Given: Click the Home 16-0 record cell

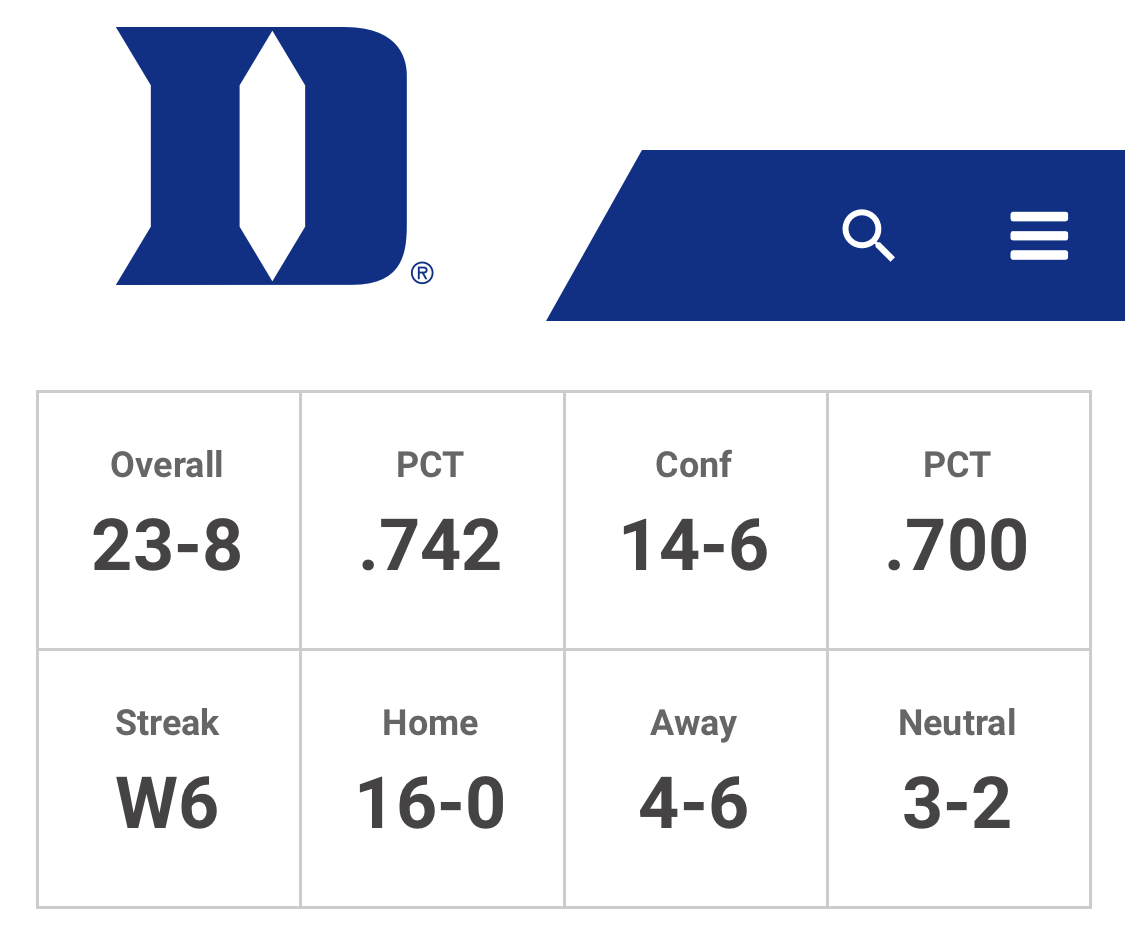Looking at the screenshot, I should coord(432,778).
